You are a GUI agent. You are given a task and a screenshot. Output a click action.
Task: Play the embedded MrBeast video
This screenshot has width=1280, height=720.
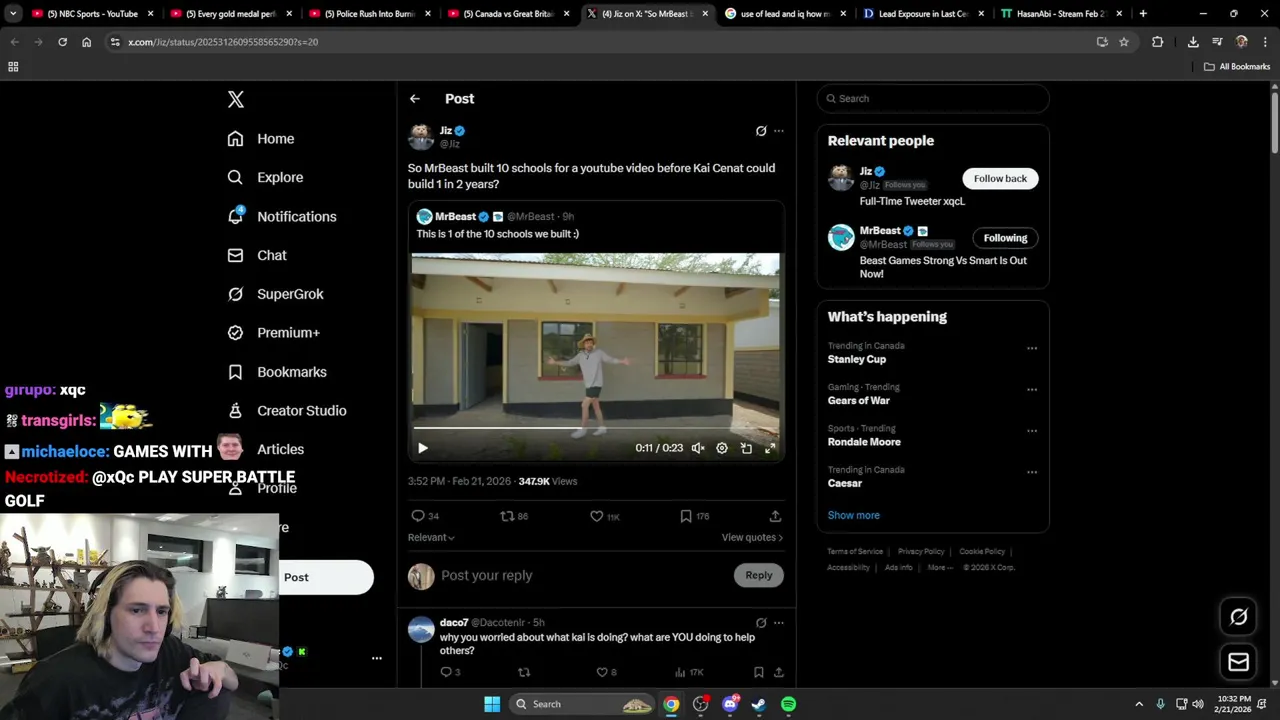click(423, 448)
